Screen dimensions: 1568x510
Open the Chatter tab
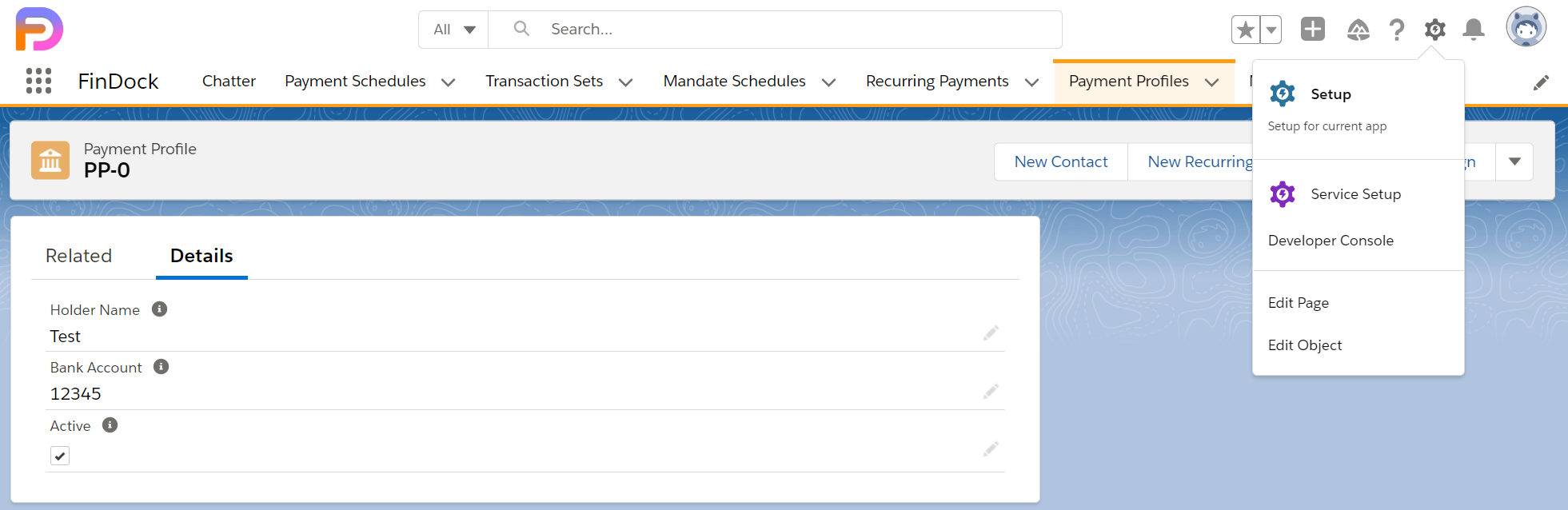click(229, 81)
